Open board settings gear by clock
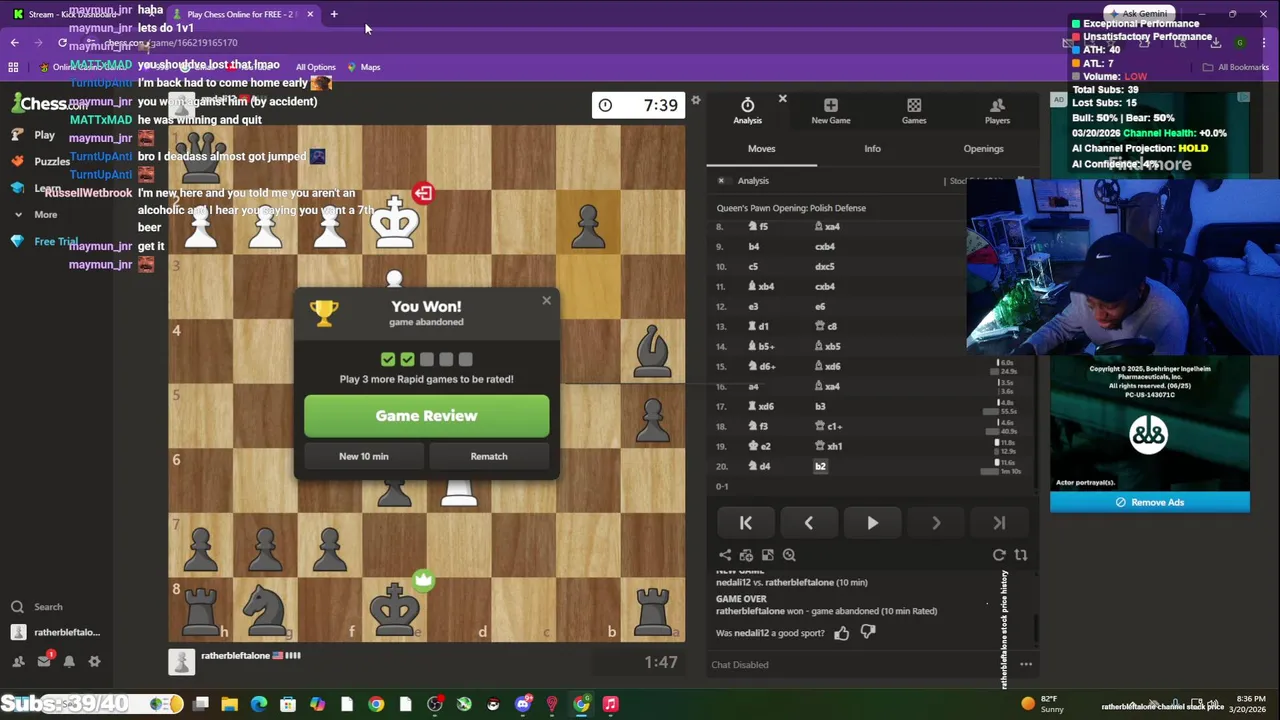The width and height of the screenshot is (1280, 720). pyautogui.click(x=696, y=100)
